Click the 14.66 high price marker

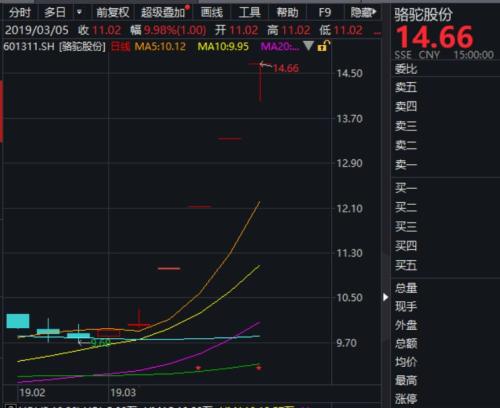[286, 68]
